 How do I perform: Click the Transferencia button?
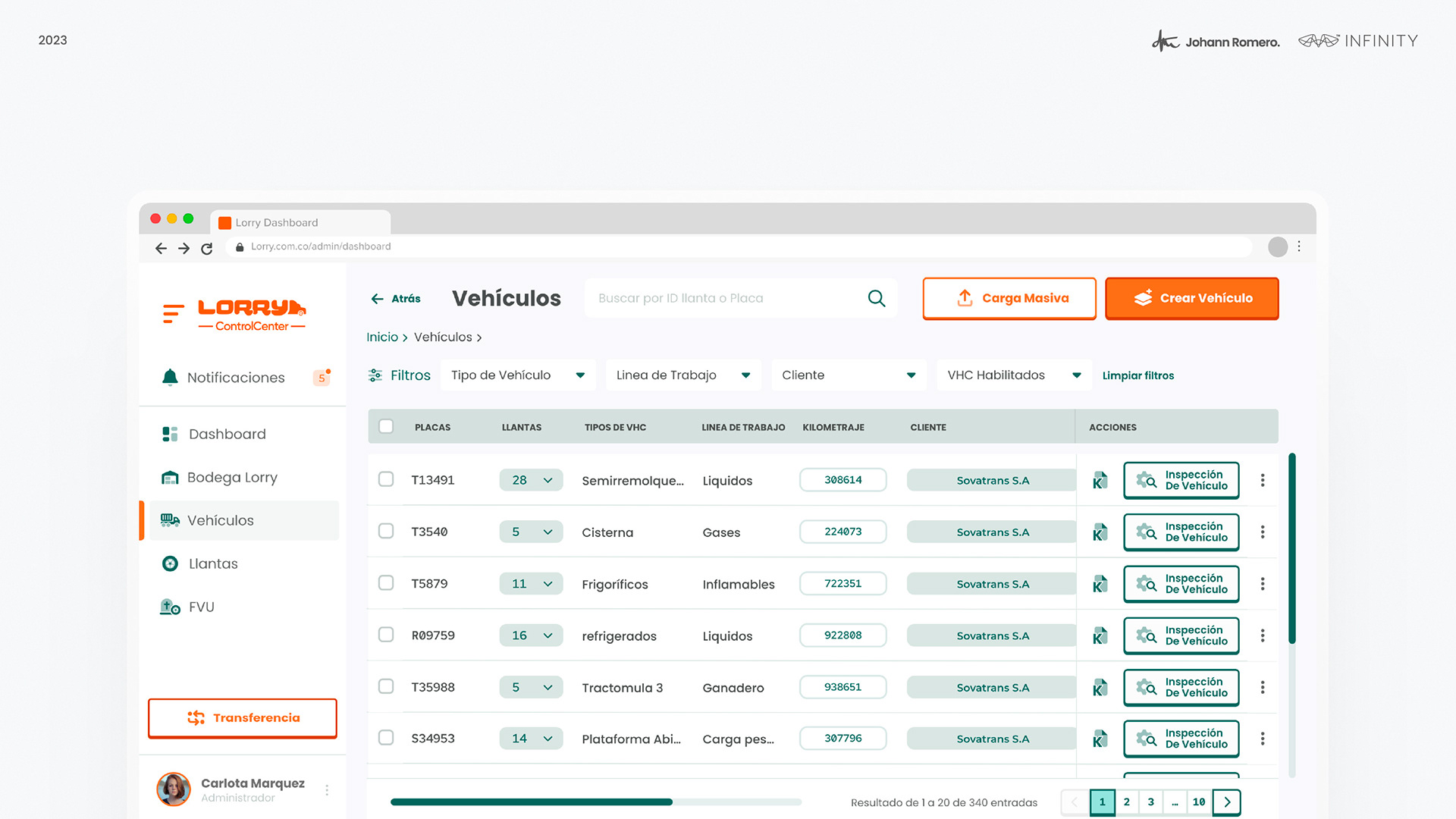pyautogui.click(x=243, y=718)
